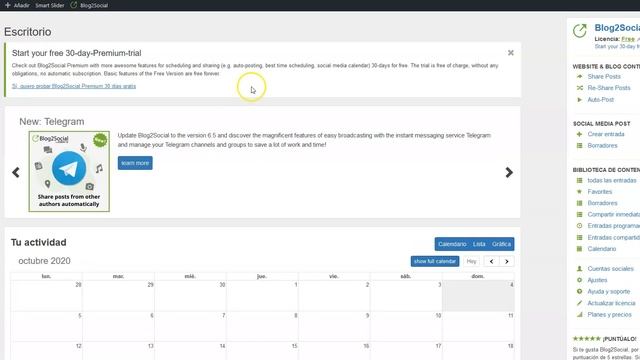Open Calendario link in sidebar
The width and height of the screenshot is (640, 360).
[x=602, y=249]
